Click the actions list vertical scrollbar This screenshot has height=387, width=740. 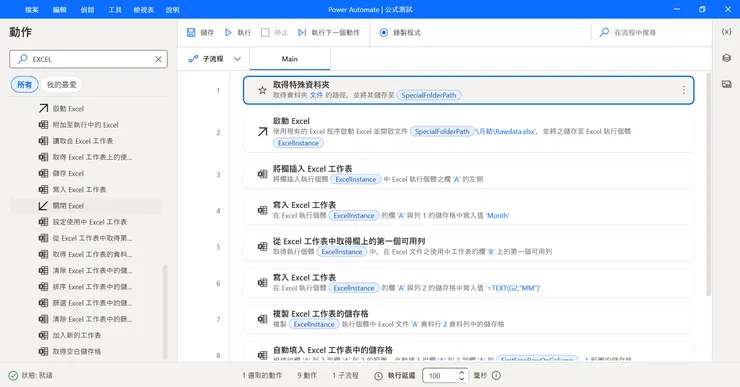[165, 311]
